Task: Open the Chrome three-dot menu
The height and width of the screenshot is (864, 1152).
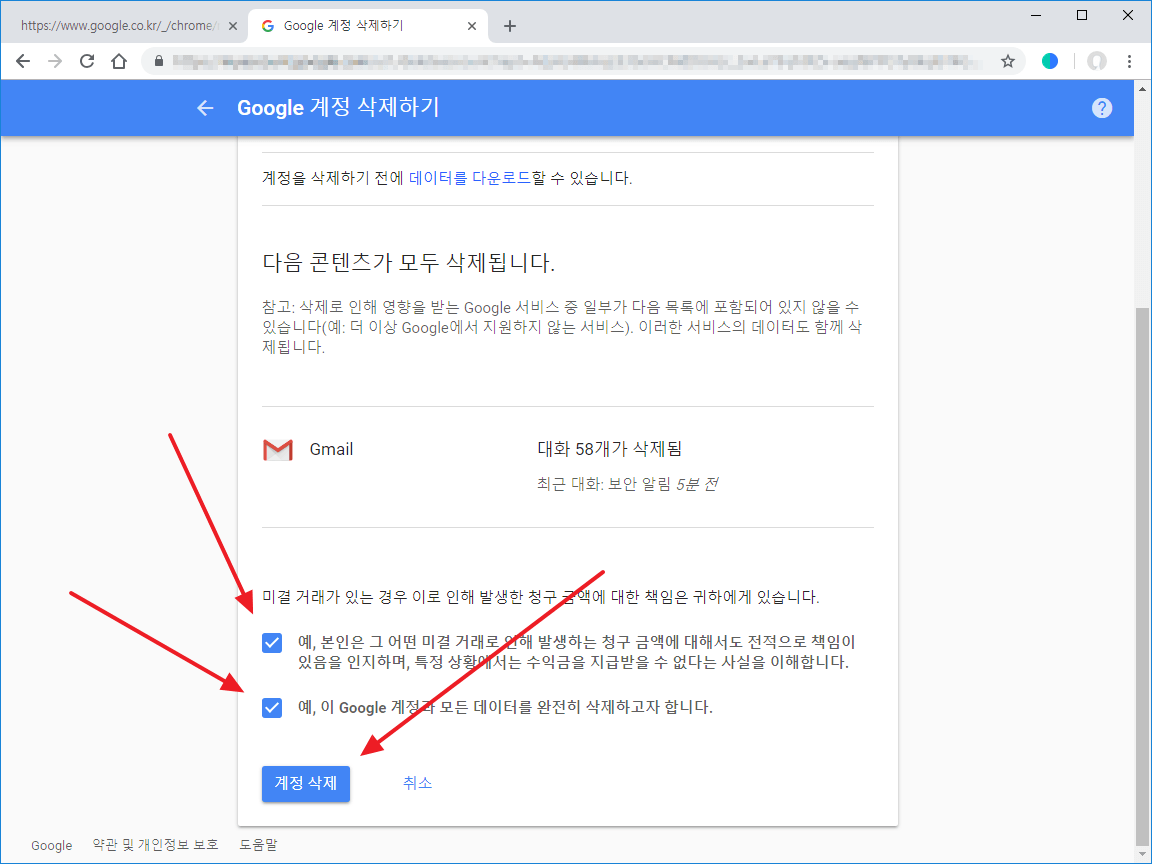Action: 1129,61
